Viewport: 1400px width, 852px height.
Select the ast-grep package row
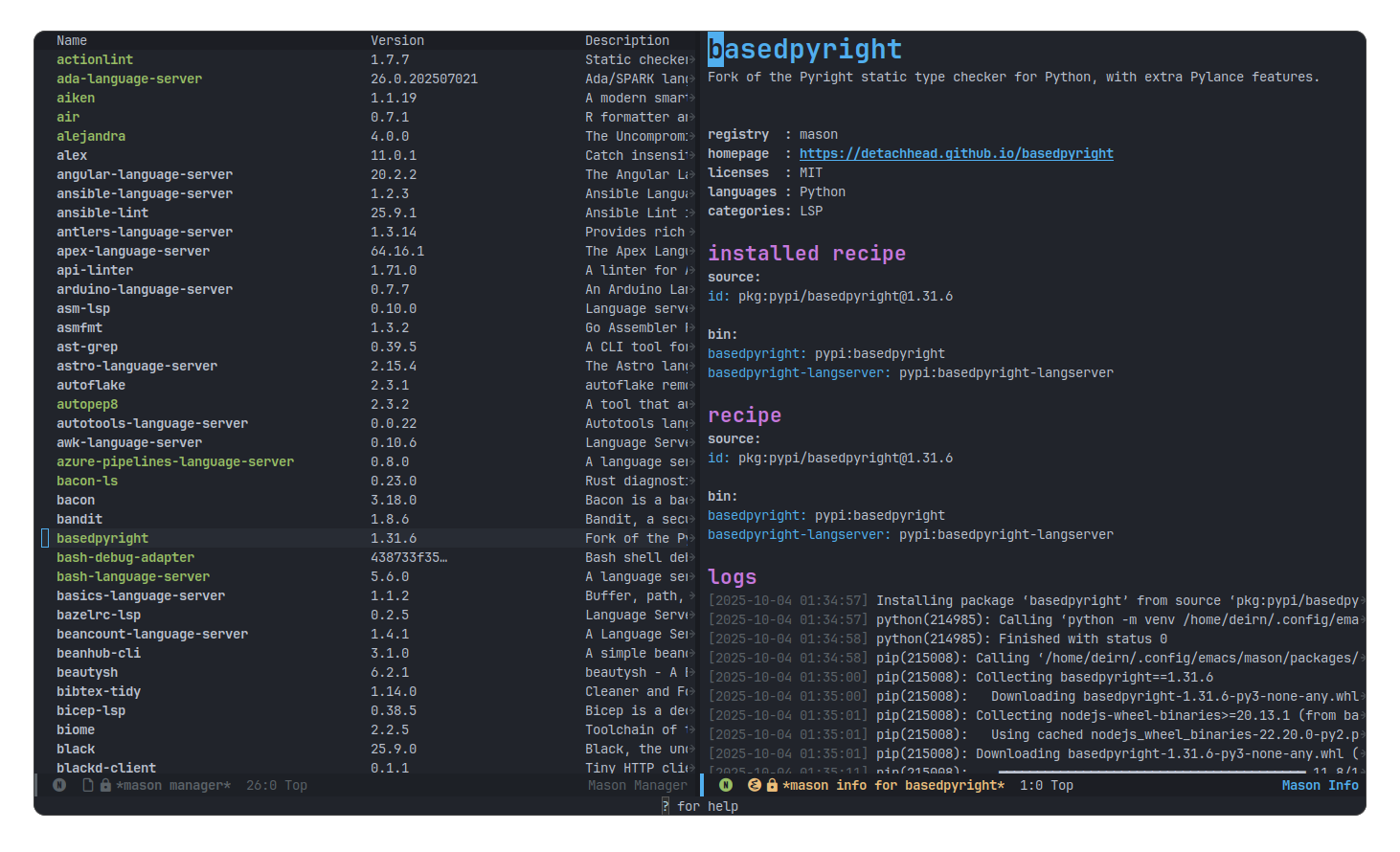point(368,347)
